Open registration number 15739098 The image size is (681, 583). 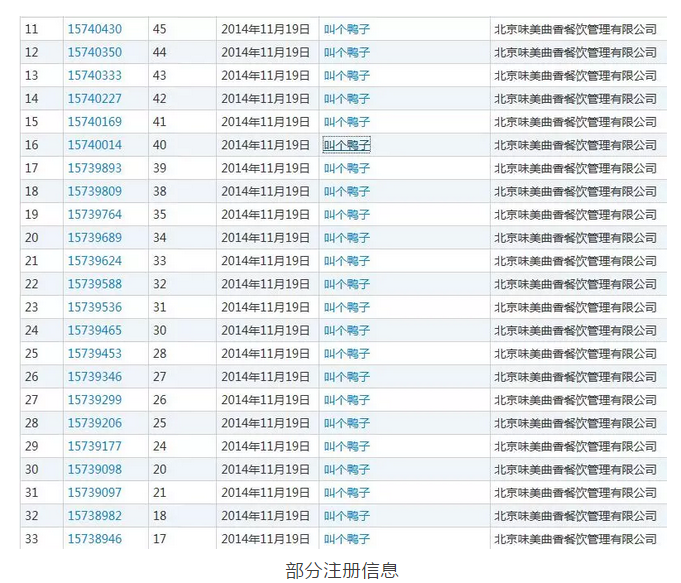tap(94, 470)
